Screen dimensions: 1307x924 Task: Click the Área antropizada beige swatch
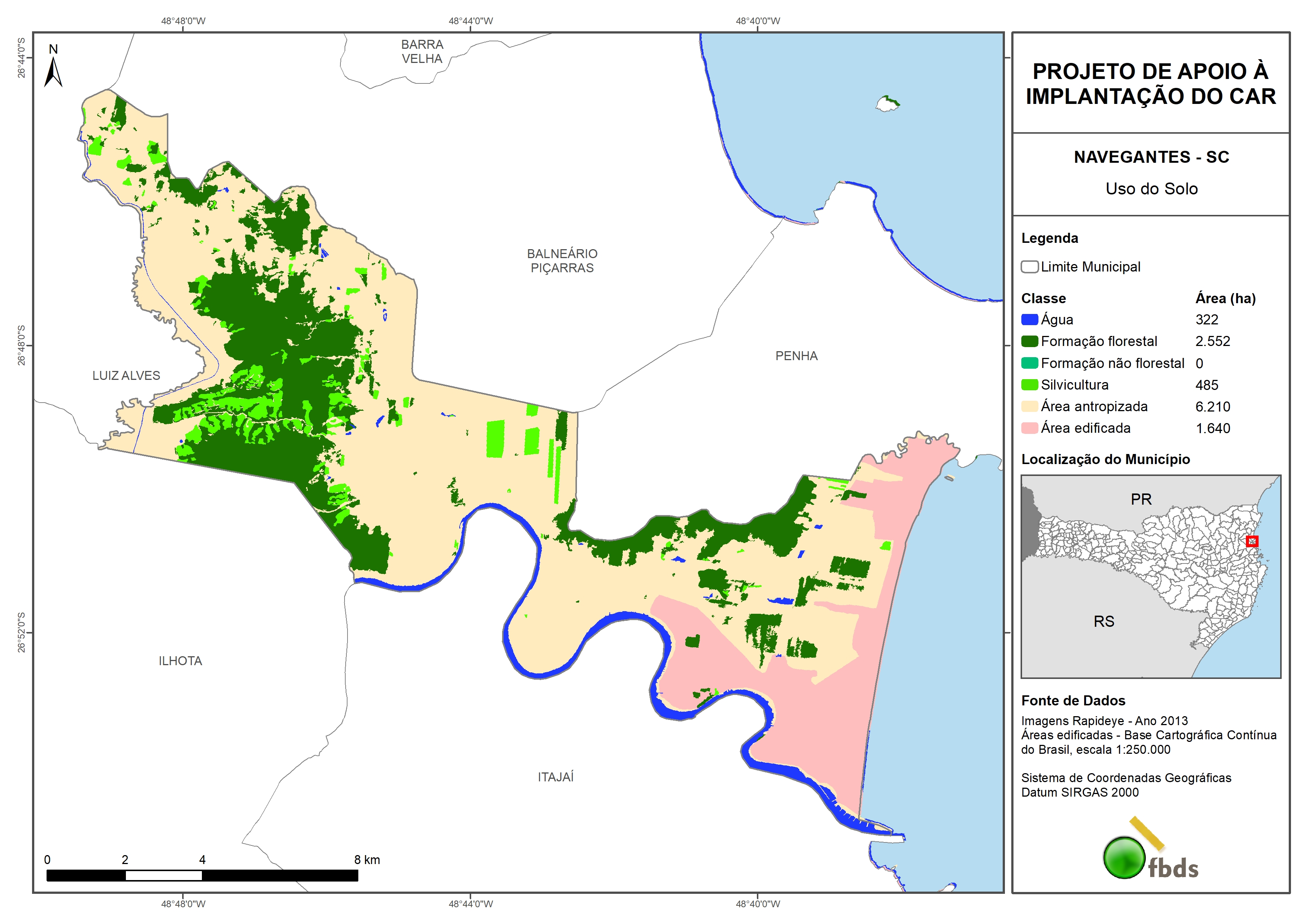1029,406
